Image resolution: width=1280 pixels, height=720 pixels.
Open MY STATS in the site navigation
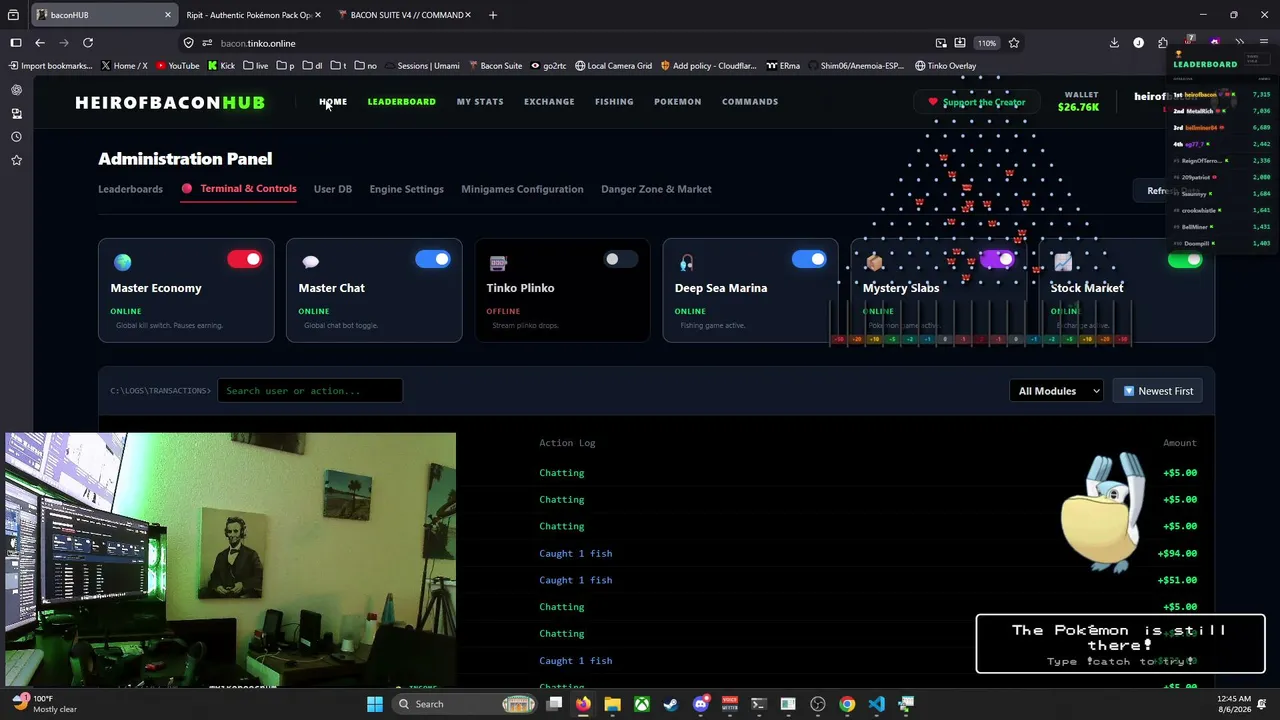click(x=480, y=101)
